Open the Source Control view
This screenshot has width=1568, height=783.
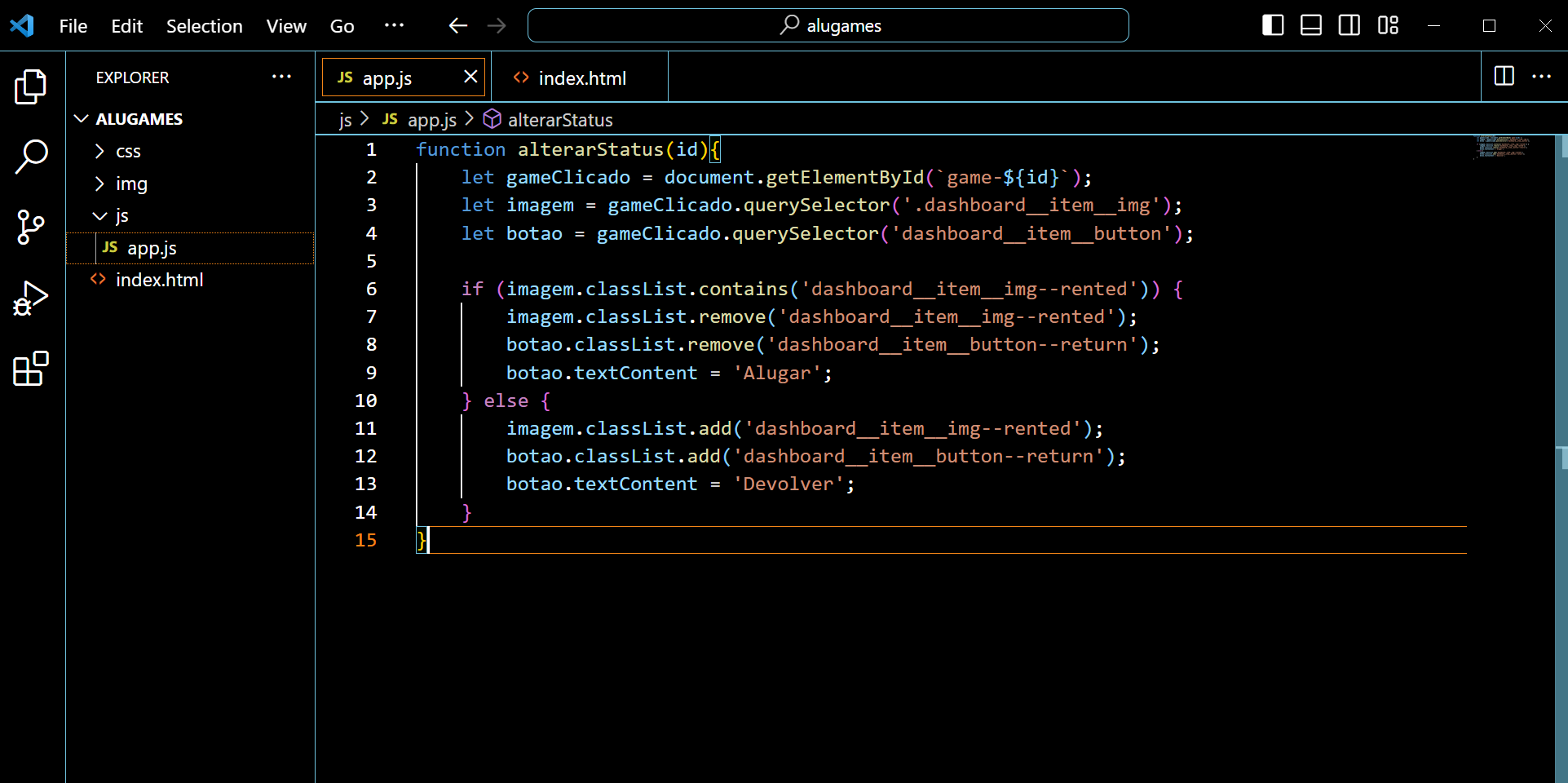(x=31, y=227)
